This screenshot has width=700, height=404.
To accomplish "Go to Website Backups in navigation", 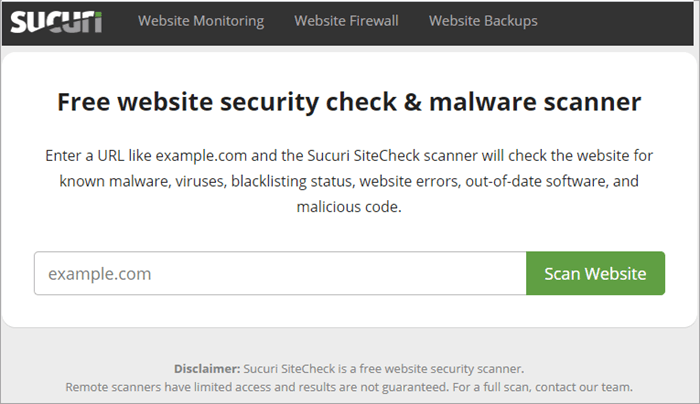I will pyautogui.click(x=483, y=21).
